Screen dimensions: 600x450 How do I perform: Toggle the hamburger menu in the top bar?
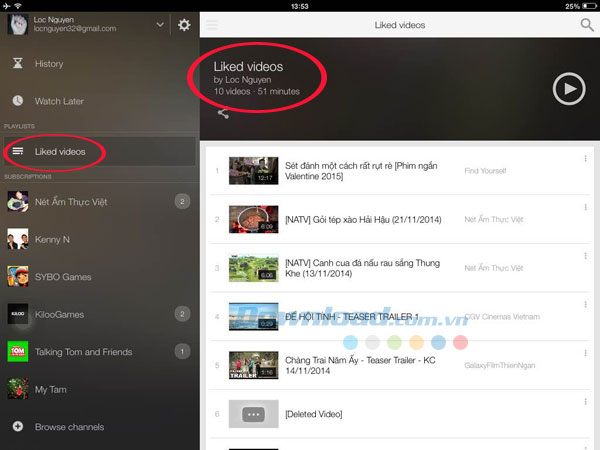coord(212,25)
